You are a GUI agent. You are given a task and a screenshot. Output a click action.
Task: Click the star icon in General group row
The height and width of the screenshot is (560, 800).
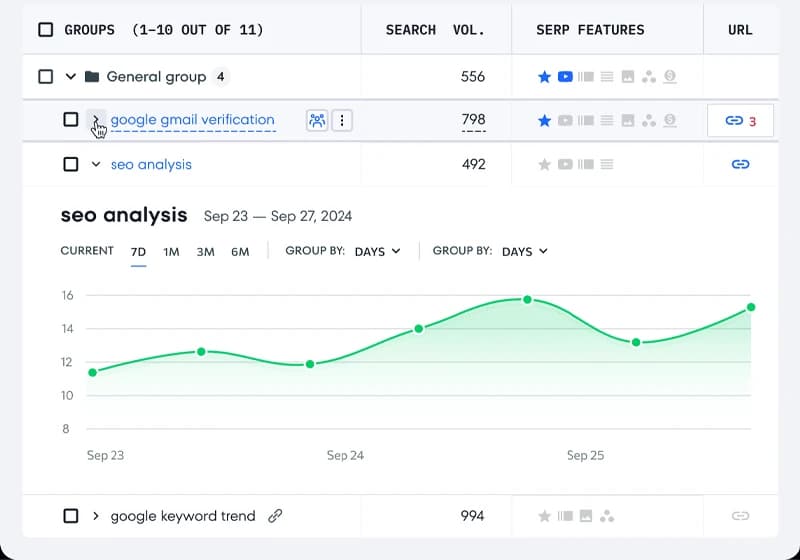click(x=544, y=77)
